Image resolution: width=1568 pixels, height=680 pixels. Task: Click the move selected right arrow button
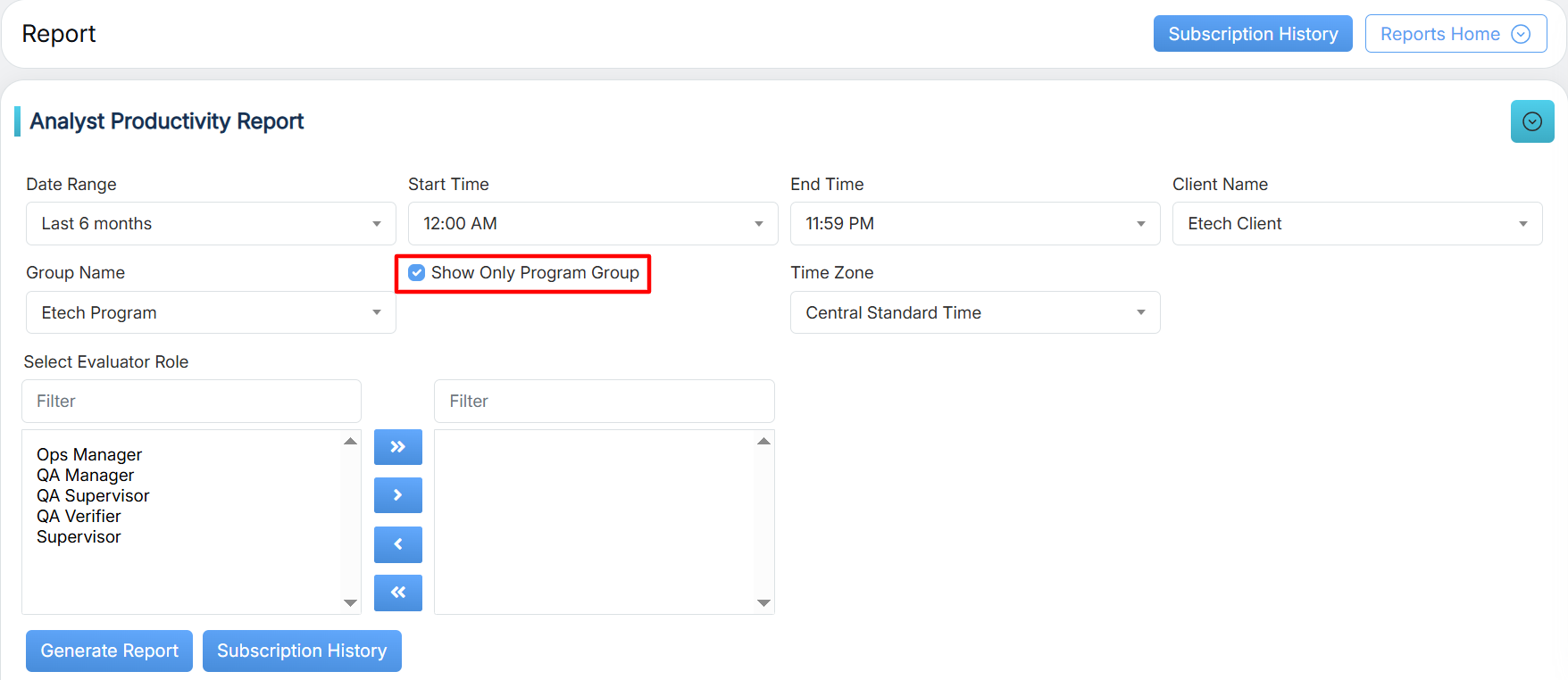pyautogui.click(x=397, y=495)
